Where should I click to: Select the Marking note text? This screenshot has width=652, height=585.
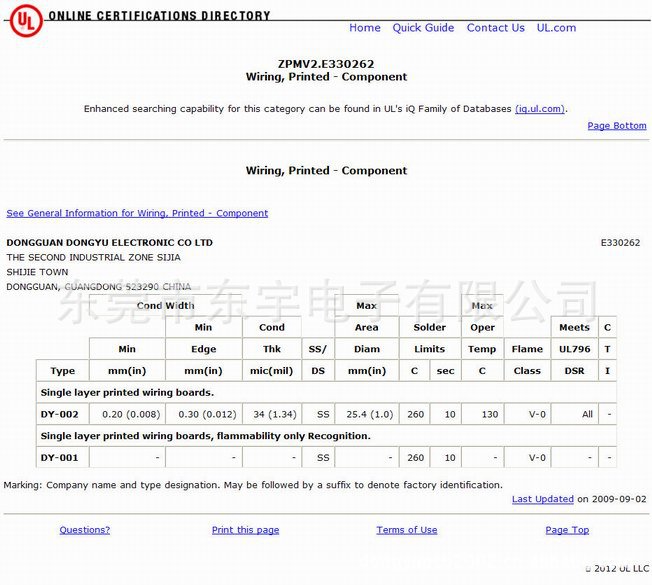(x=253, y=485)
